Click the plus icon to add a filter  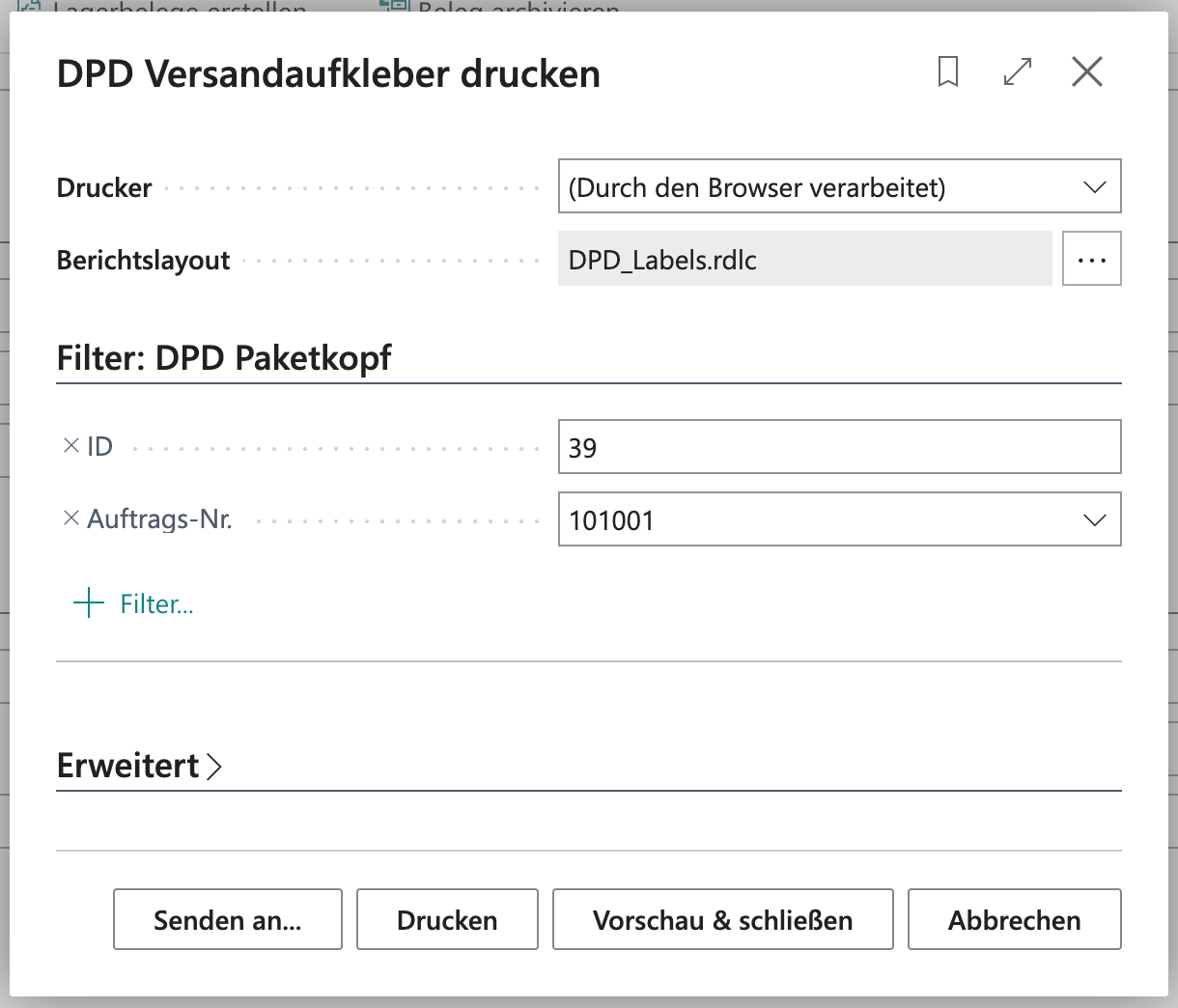click(x=89, y=603)
